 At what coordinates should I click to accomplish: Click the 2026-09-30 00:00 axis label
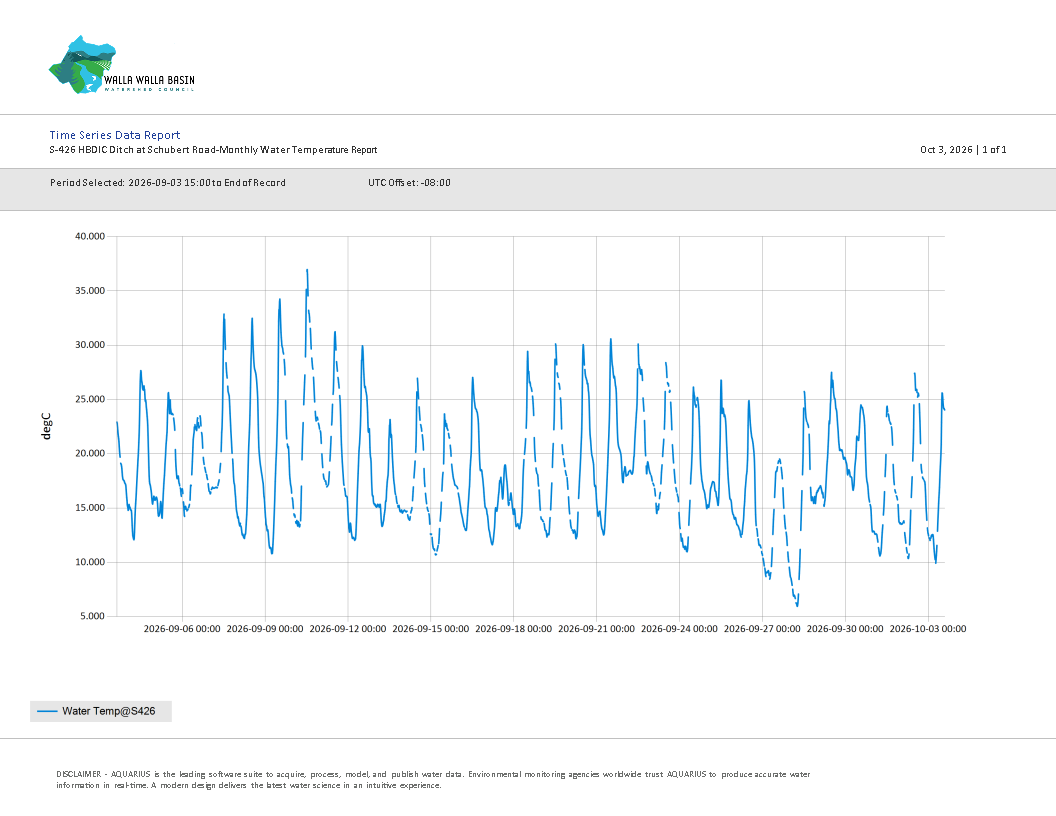point(845,628)
